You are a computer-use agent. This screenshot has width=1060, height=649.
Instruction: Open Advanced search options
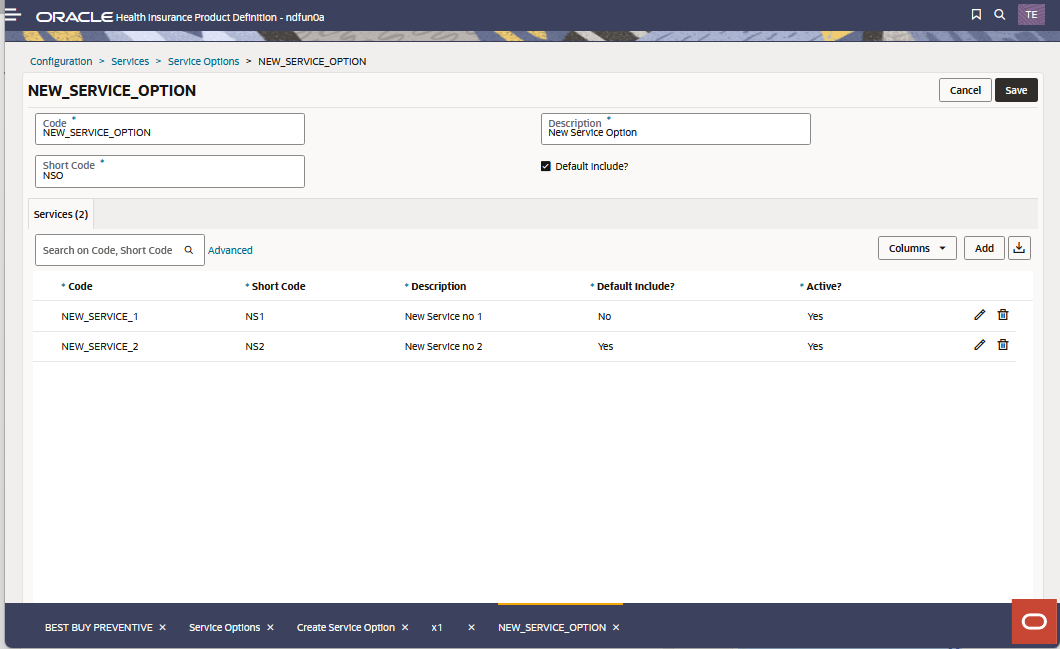pos(230,249)
